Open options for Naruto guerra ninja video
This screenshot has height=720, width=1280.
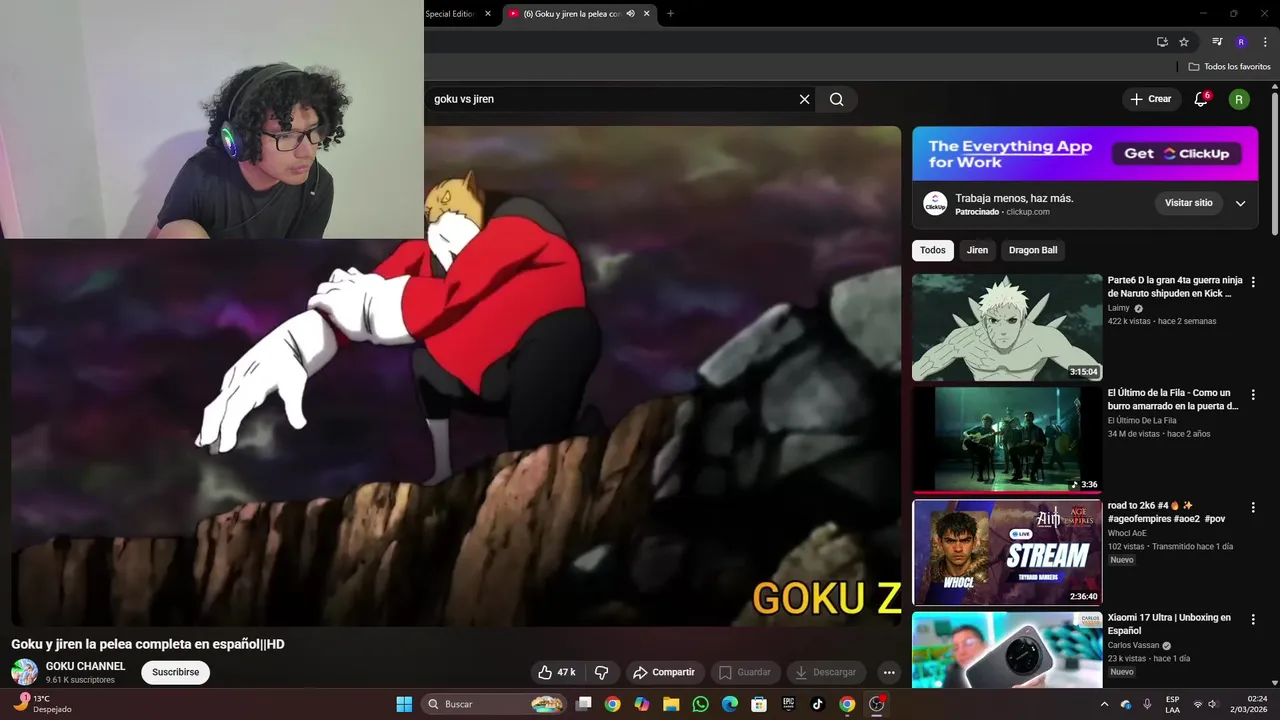pos(1253,282)
